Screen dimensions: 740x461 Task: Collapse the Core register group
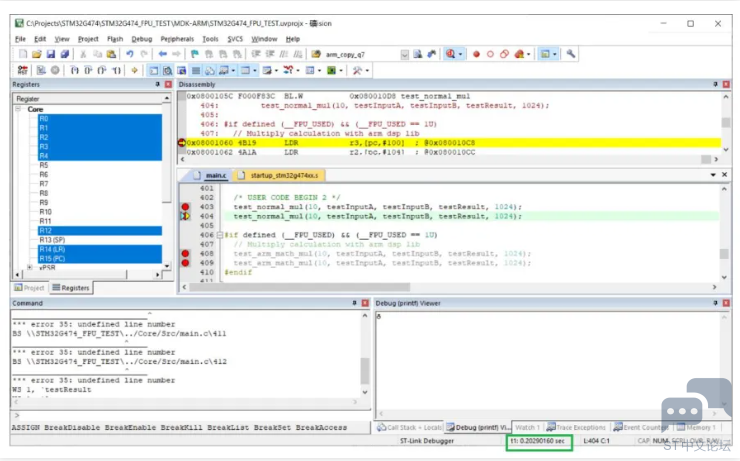(18, 109)
